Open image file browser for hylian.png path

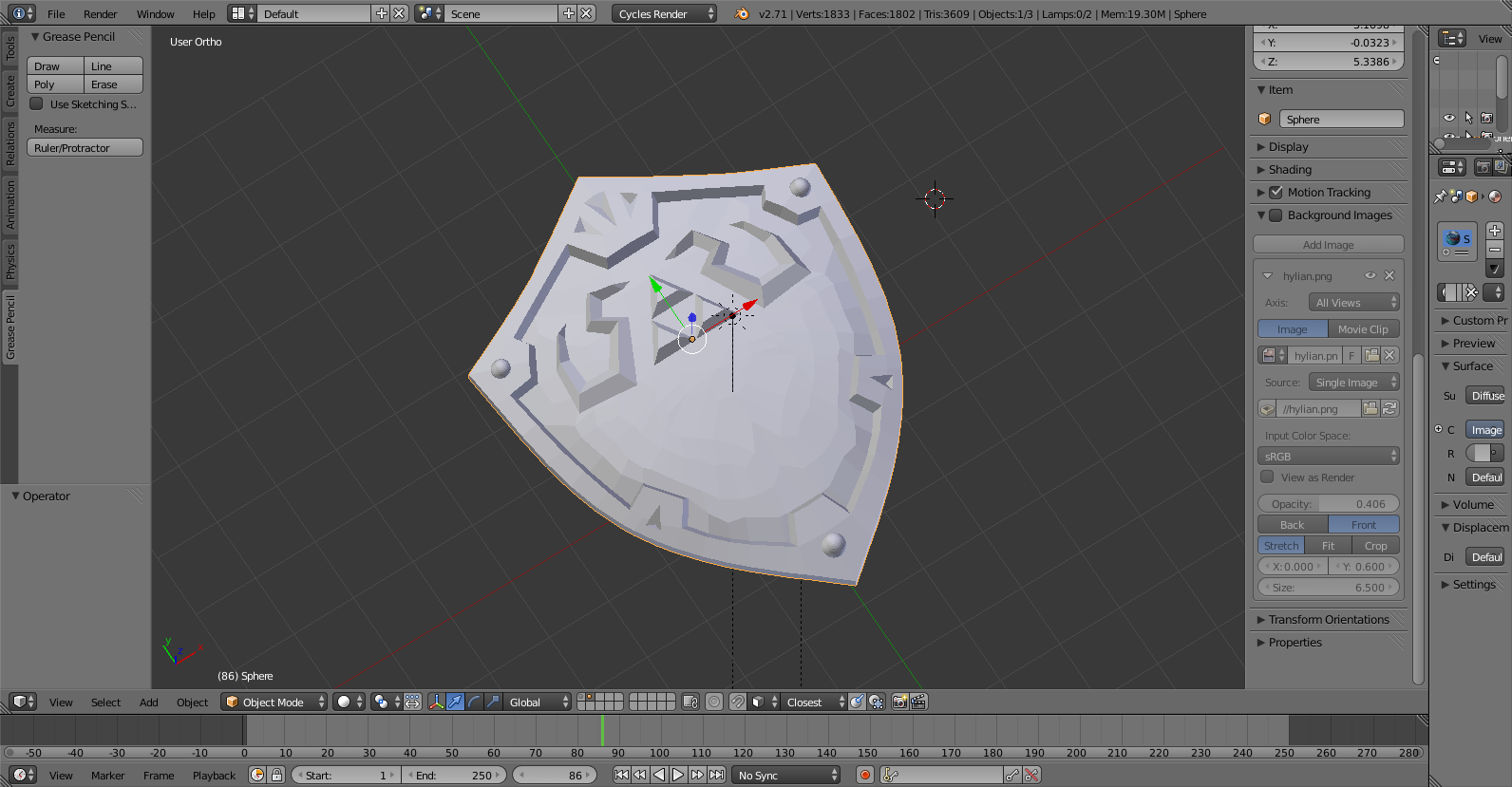pyautogui.click(x=1370, y=408)
